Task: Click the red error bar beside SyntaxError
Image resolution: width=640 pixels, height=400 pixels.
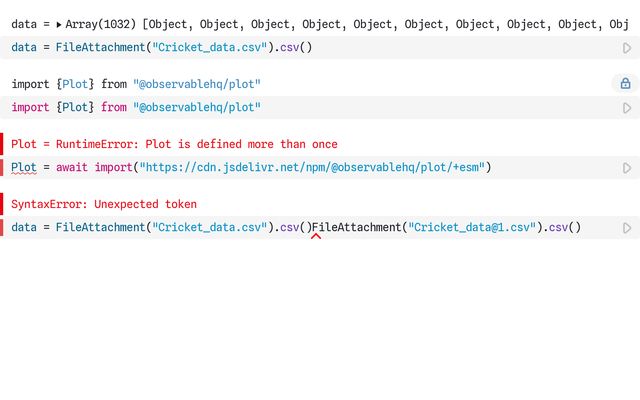Action: pyautogui.click(x=2, y=204)
